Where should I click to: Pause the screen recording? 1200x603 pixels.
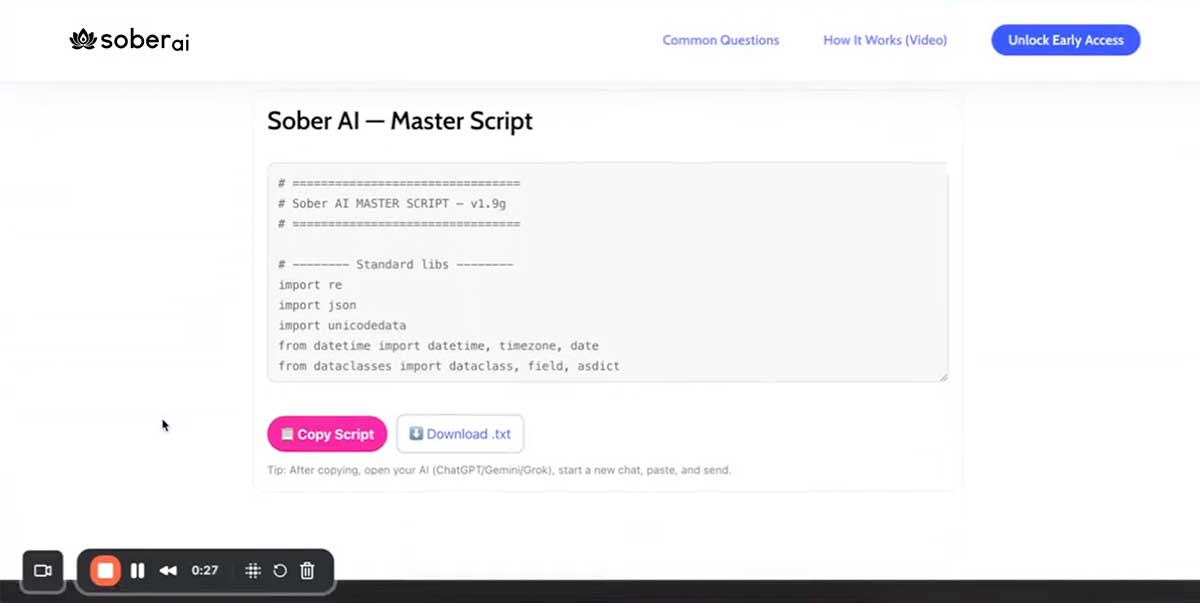[138, 570]
